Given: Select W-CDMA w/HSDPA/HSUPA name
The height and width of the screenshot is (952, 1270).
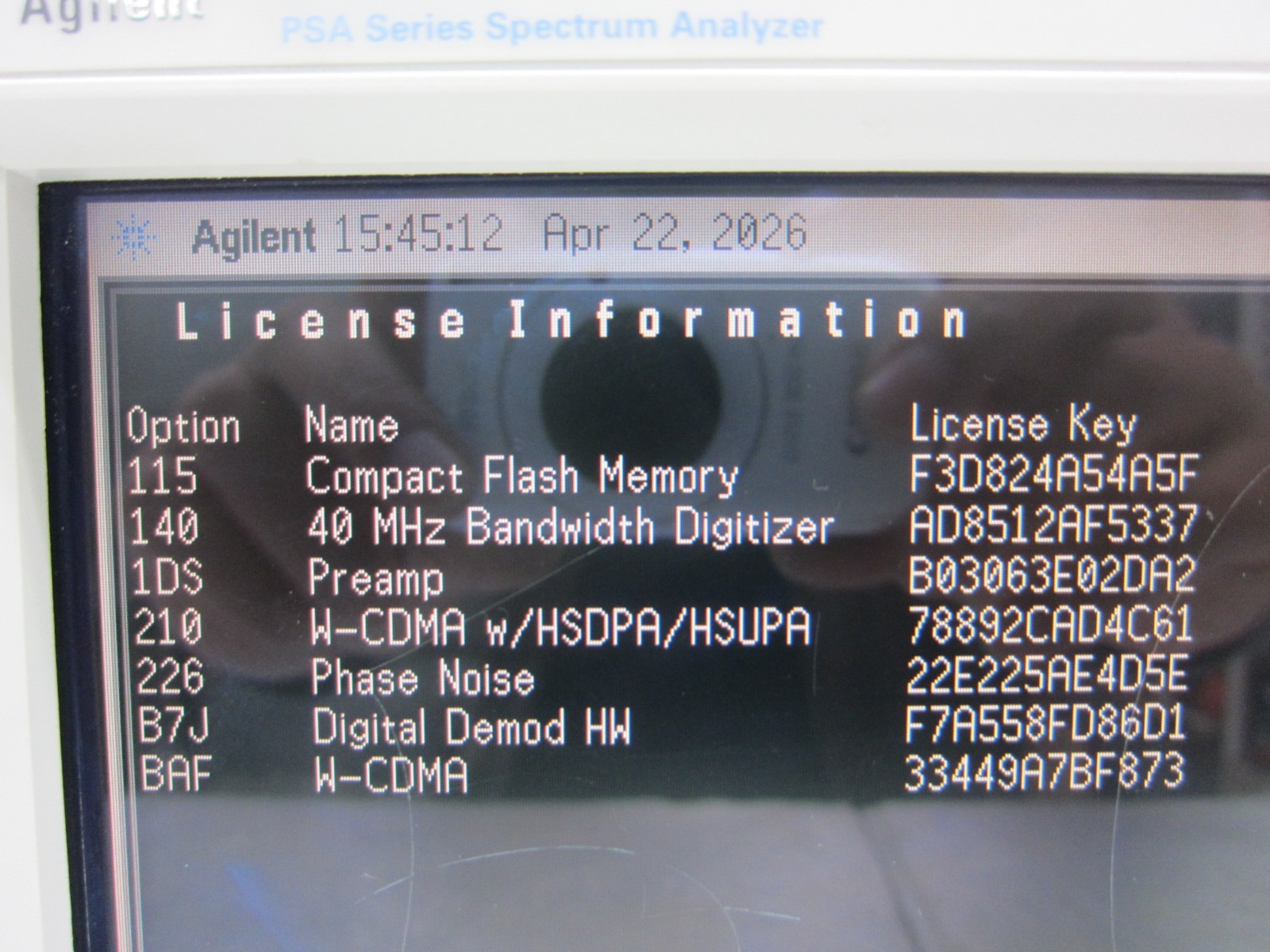Looking at the screenshot, I should click(x=560, y=627).
